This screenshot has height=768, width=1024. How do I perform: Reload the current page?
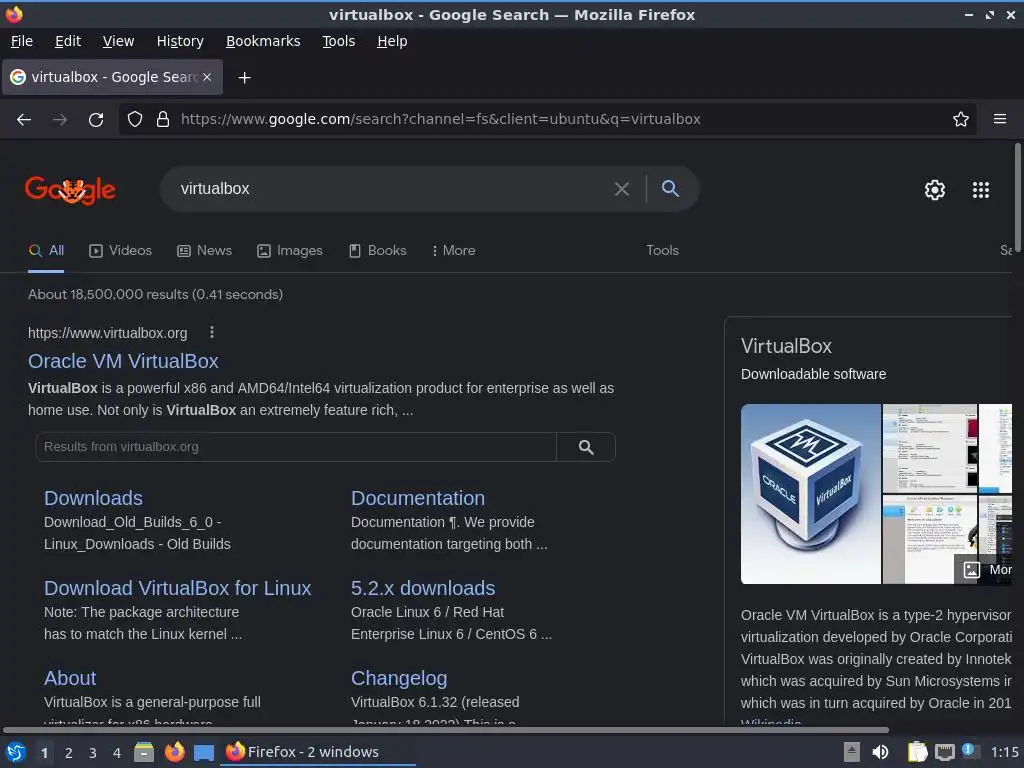pyautogui.click(x=96, y=119)
